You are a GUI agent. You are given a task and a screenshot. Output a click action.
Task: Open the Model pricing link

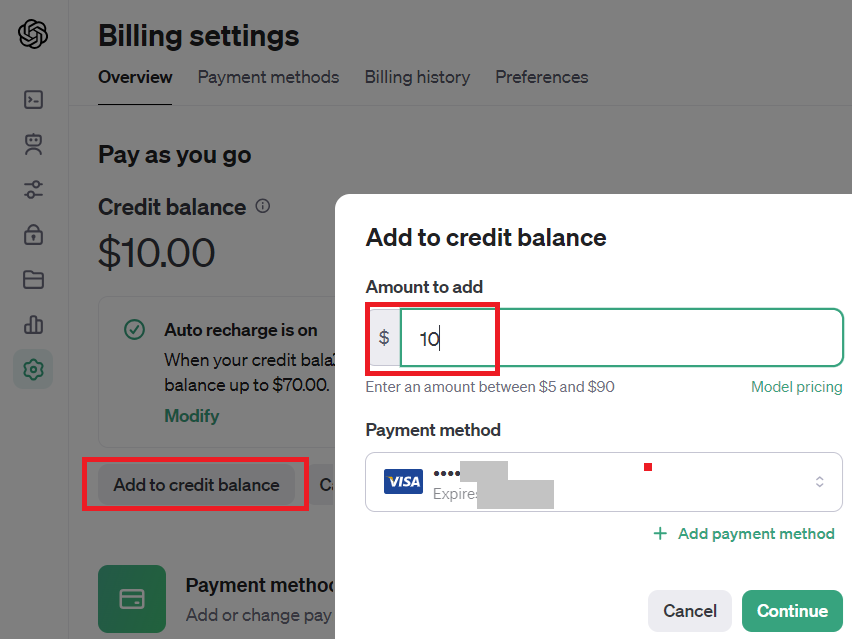pyautogui.click(x=797, y=387)
